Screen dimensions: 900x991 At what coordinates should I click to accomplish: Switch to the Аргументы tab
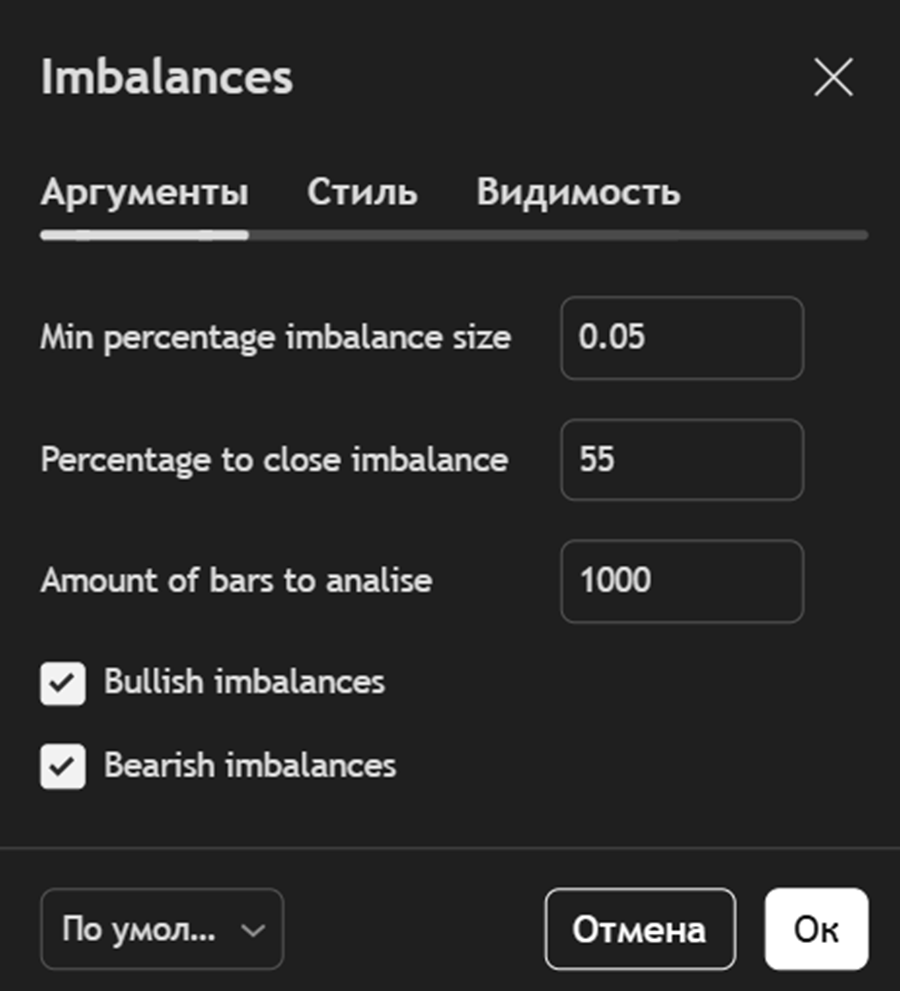pyautogui.click(x=144, y=192)
